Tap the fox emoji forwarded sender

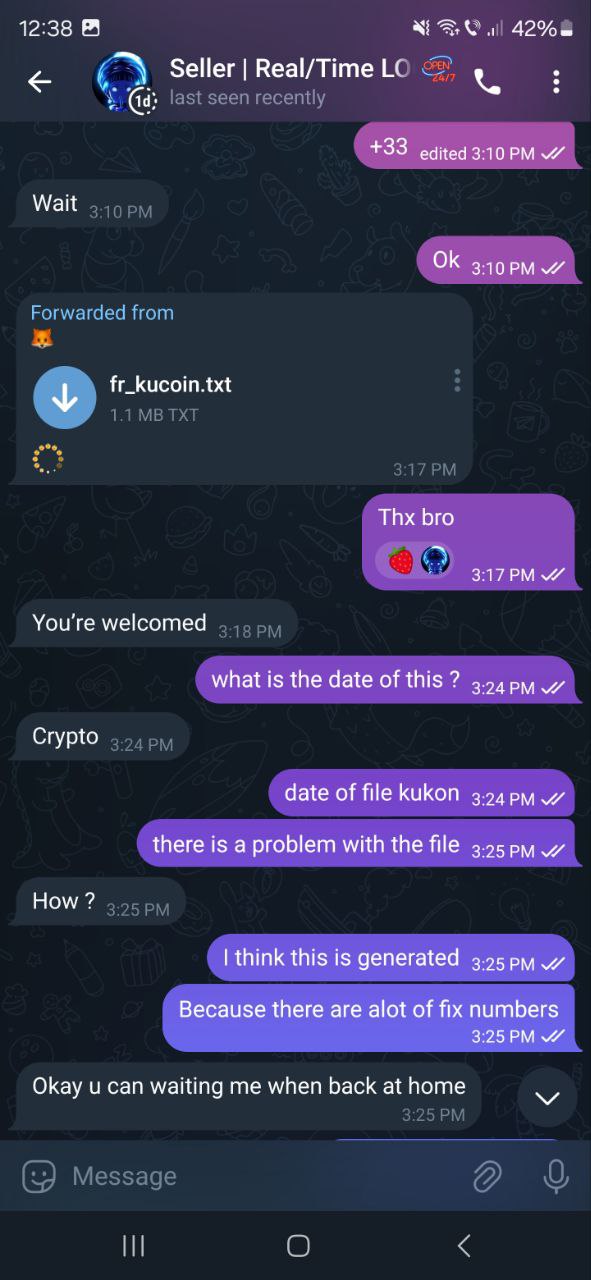point(42,339)
